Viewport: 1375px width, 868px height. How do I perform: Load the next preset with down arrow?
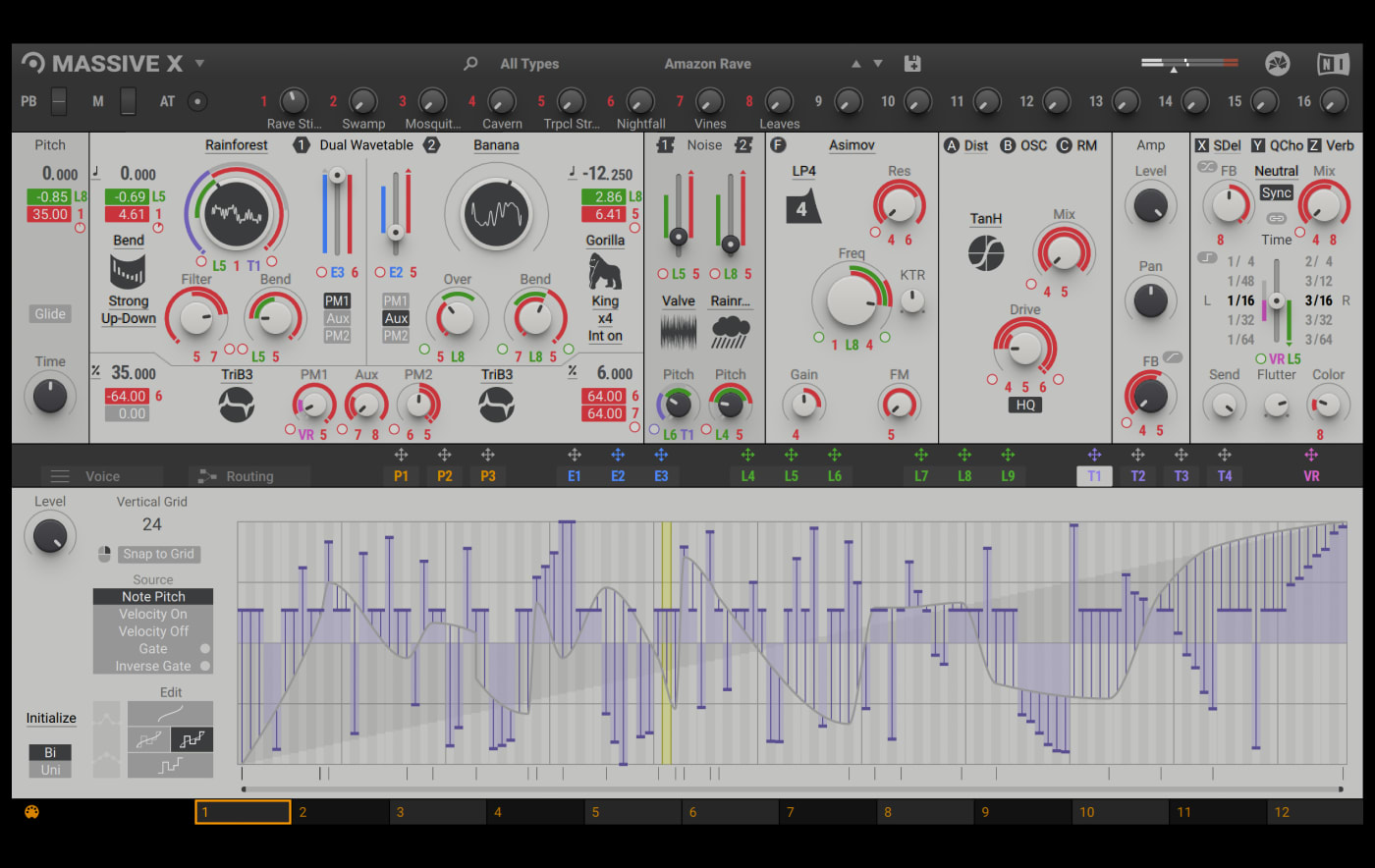878,64
